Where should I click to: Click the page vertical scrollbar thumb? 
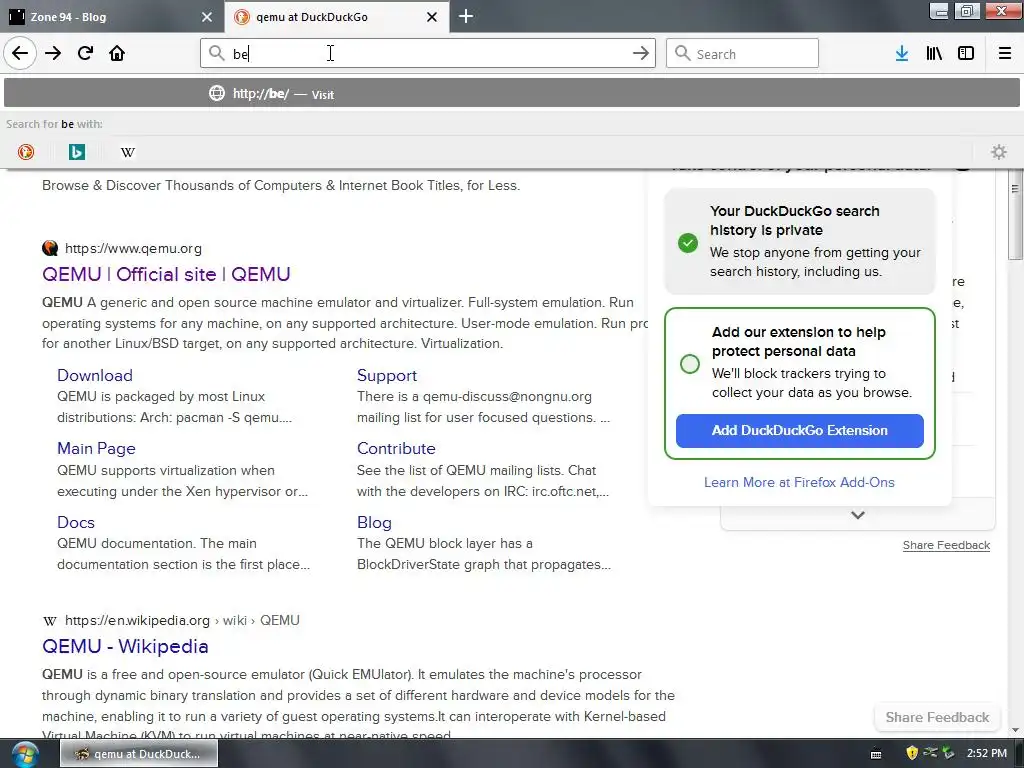click(x=1016, y=216)
